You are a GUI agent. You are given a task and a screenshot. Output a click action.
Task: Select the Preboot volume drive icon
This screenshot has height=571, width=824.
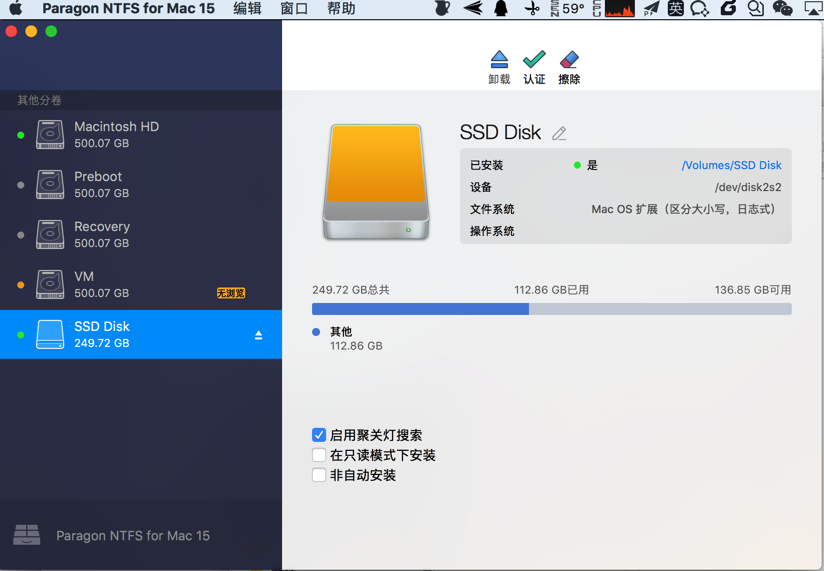click(x=50, y=184)
